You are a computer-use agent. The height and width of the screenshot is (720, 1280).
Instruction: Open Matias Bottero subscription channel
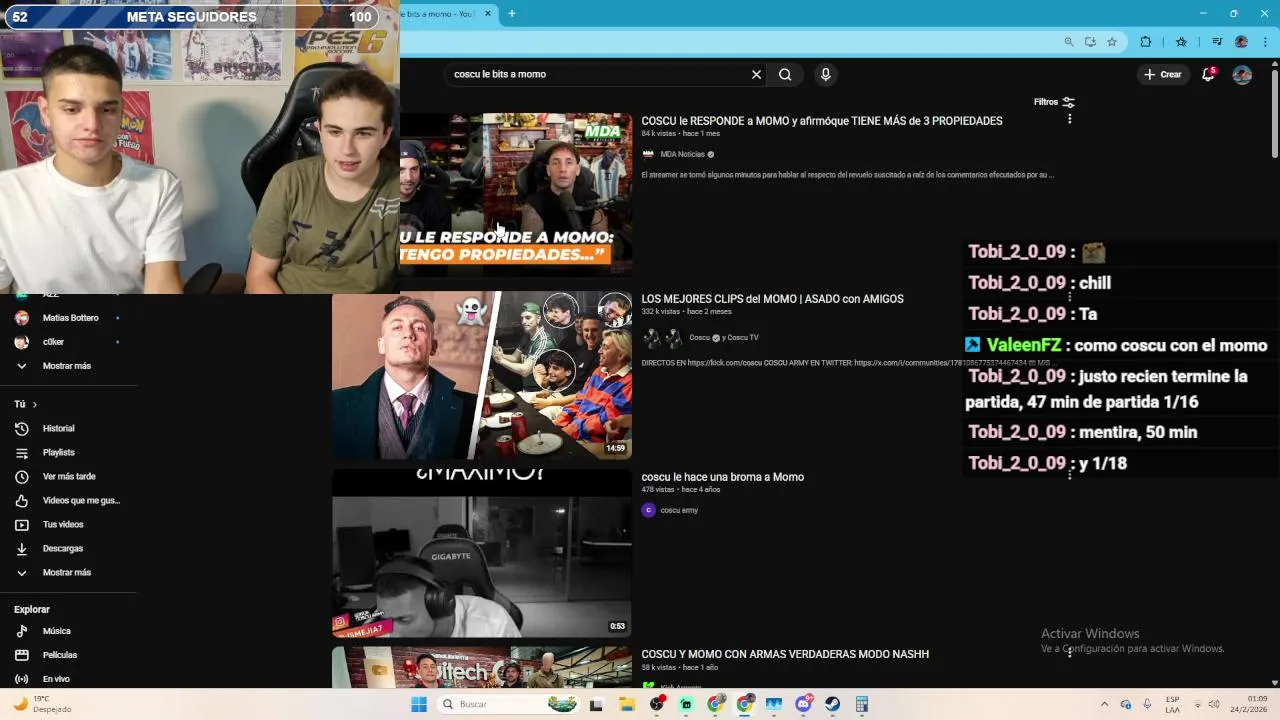[x=69, y=318]
